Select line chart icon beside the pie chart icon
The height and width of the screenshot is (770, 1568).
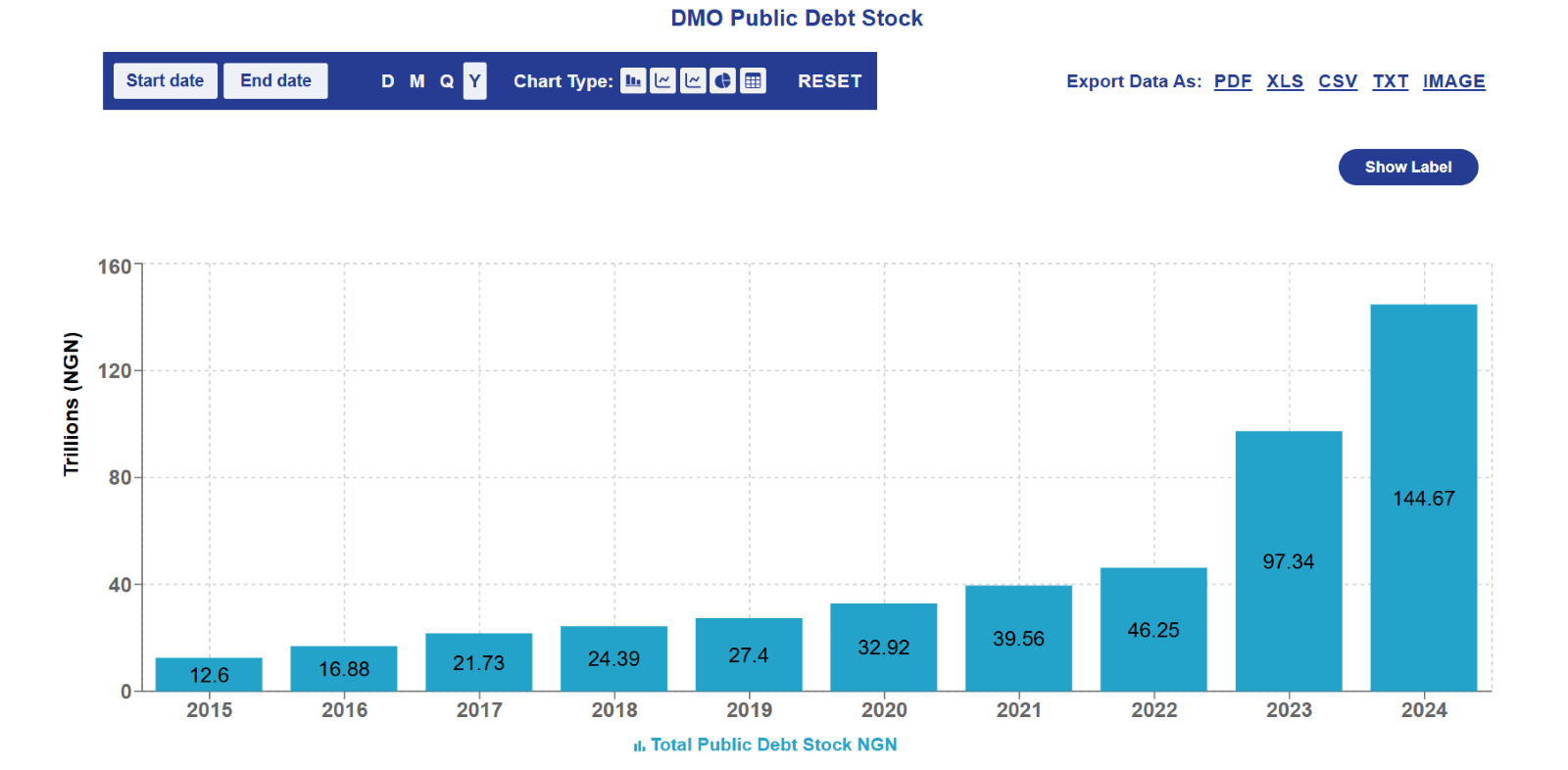pyautogui.click(x=693, y=81)
